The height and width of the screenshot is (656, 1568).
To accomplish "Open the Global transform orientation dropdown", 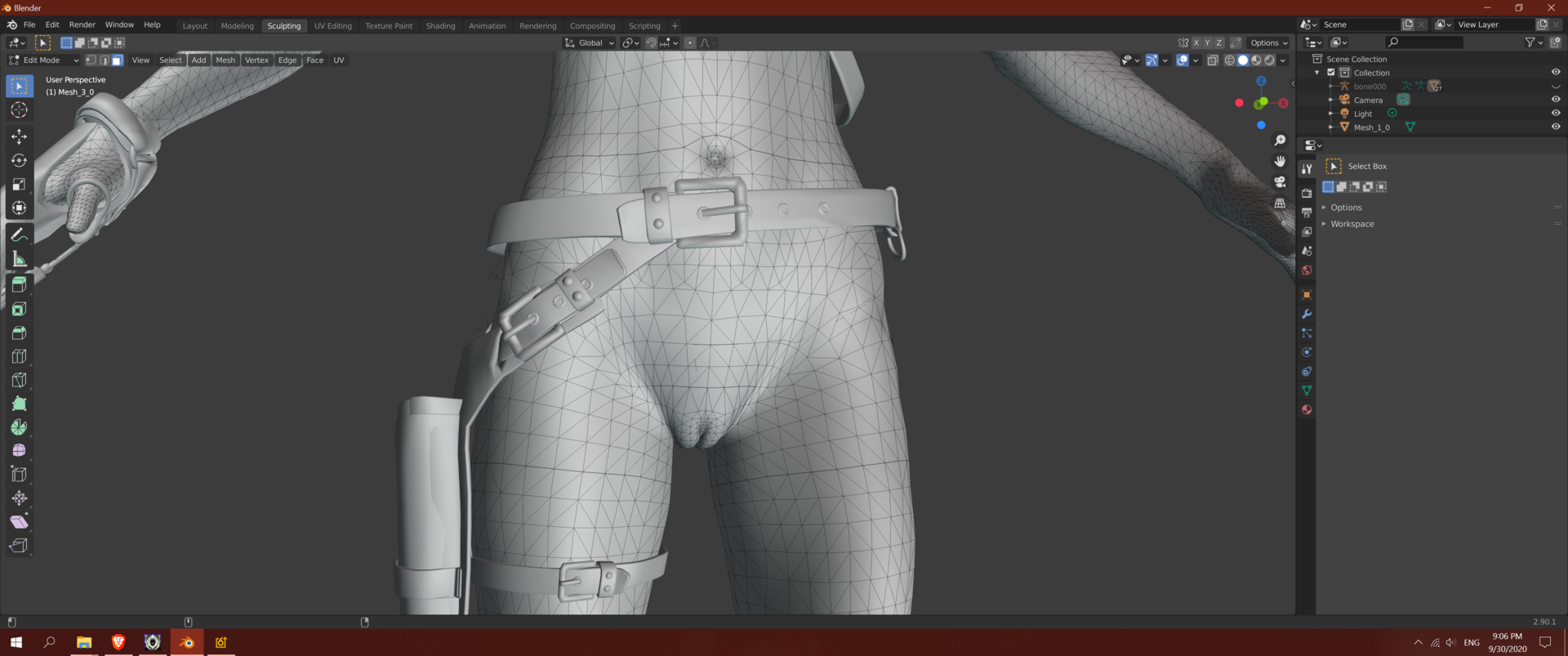I will [x=590, y=42].
